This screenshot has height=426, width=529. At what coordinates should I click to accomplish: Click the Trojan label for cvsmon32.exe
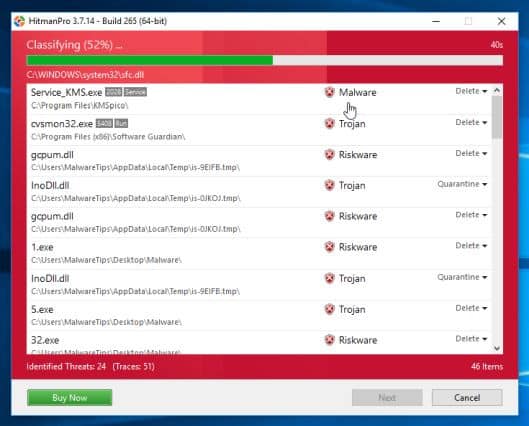(x=352, y=124)
